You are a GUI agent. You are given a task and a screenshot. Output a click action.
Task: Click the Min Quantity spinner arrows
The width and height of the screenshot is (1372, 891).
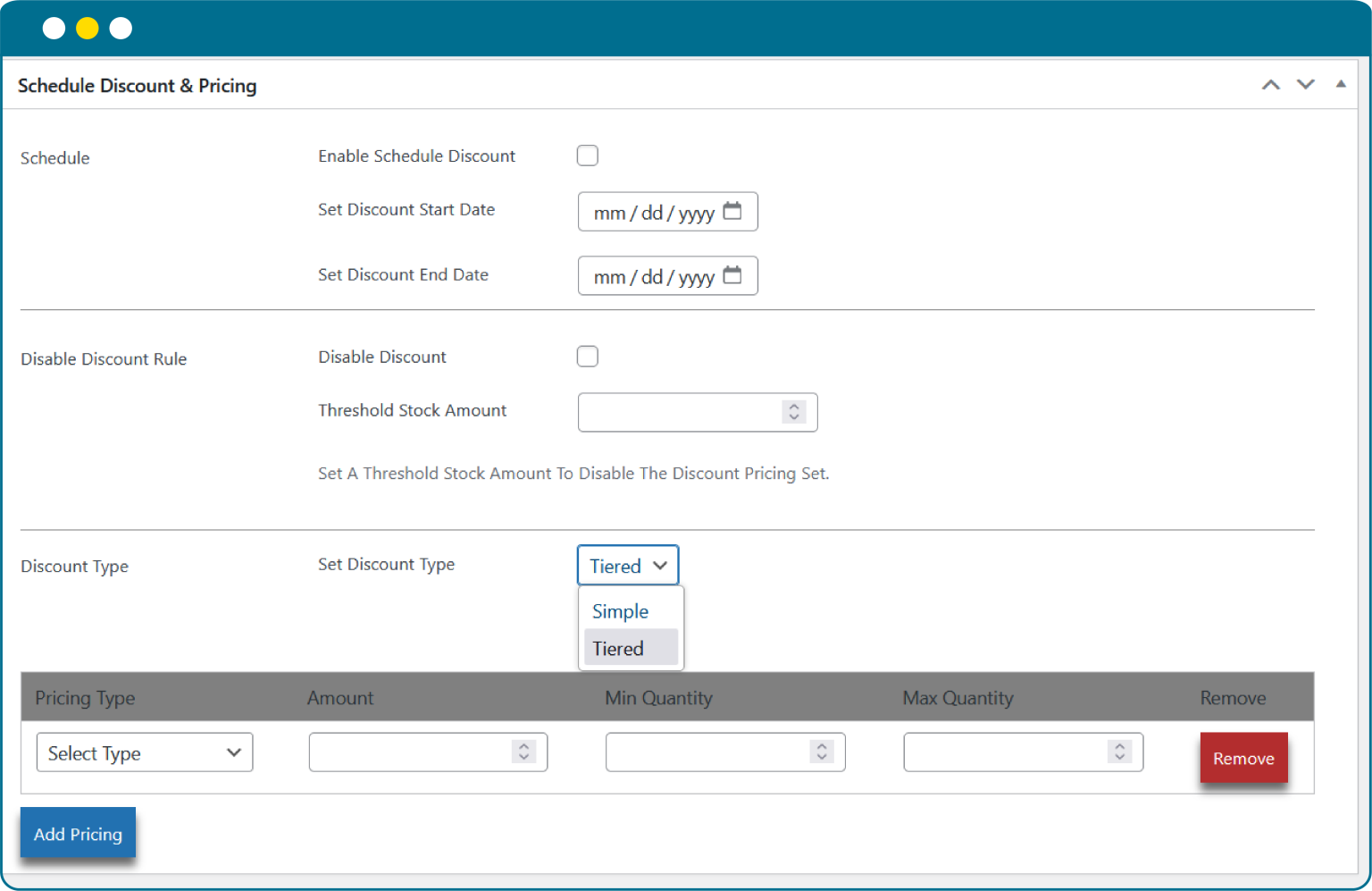[x=821, y=752]
